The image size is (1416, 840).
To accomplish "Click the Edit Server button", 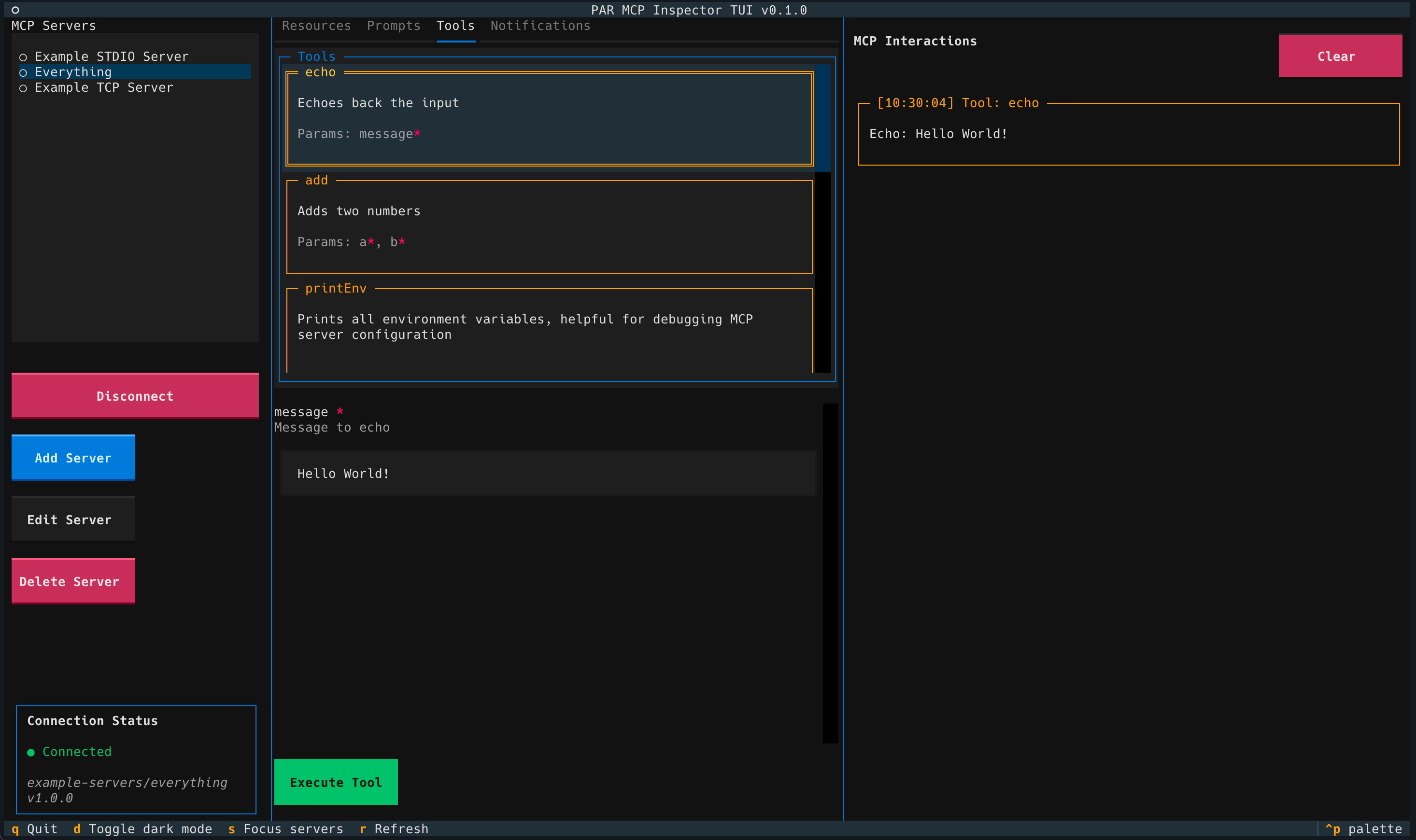I will click(73, 519).
